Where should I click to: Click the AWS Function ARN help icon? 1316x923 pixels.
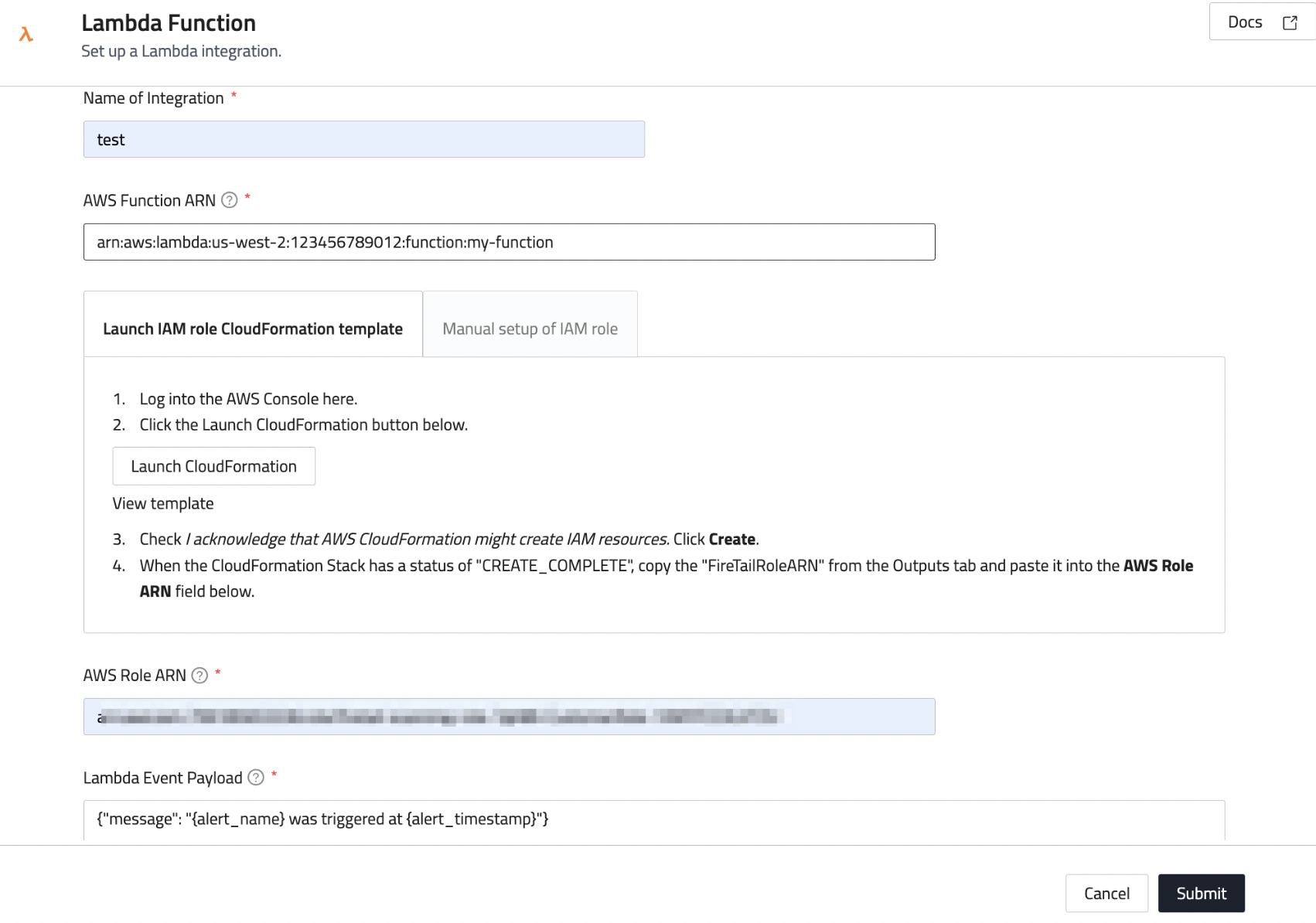click(x=230, y=200)
